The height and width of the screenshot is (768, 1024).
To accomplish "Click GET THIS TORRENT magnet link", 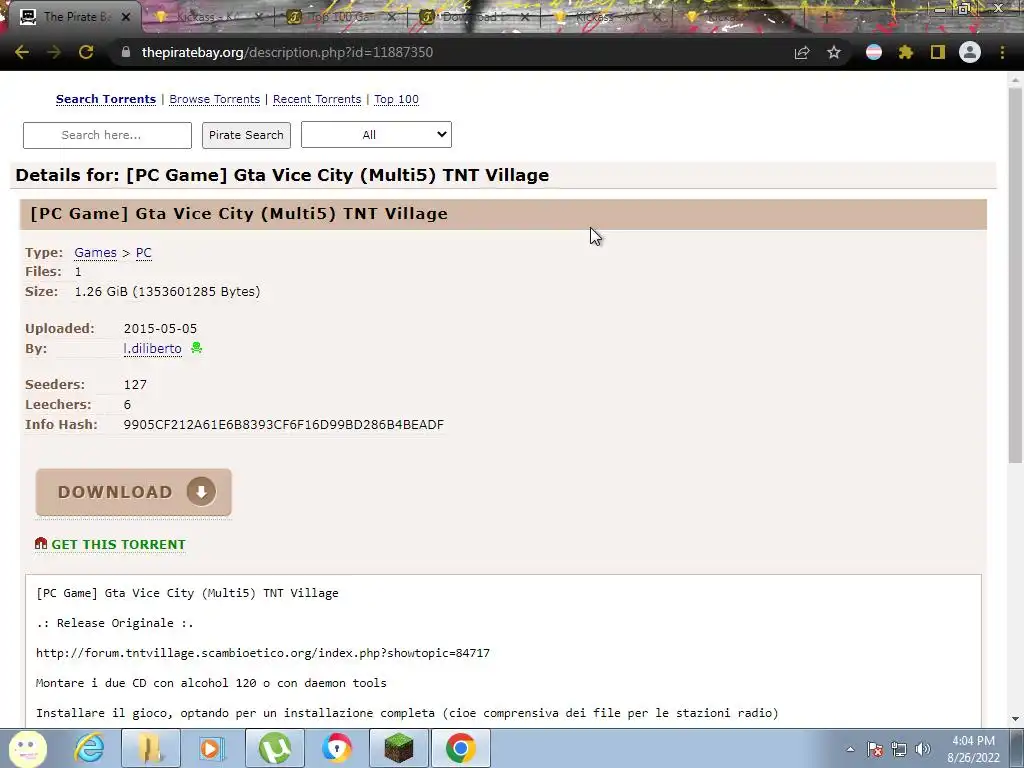I will 118,545.
